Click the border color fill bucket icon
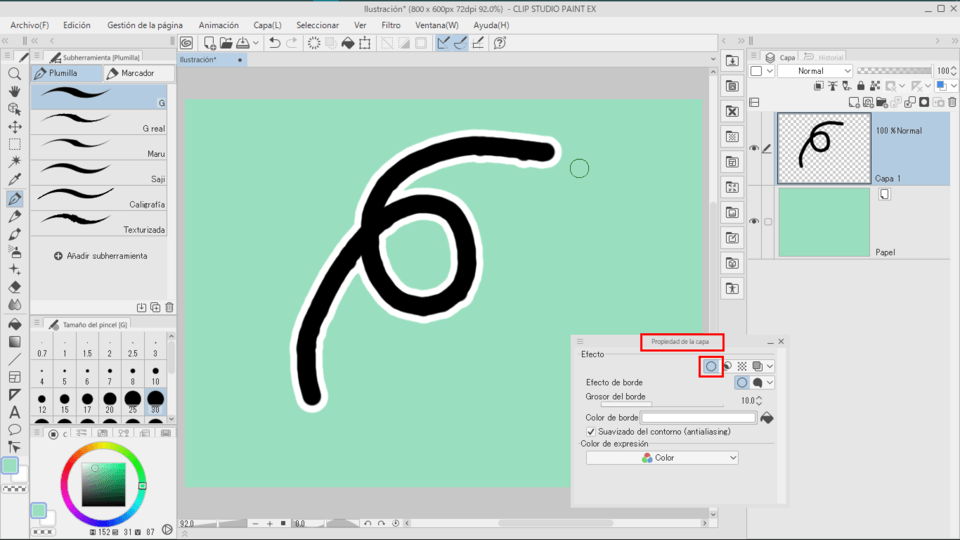 pos(767,418)
